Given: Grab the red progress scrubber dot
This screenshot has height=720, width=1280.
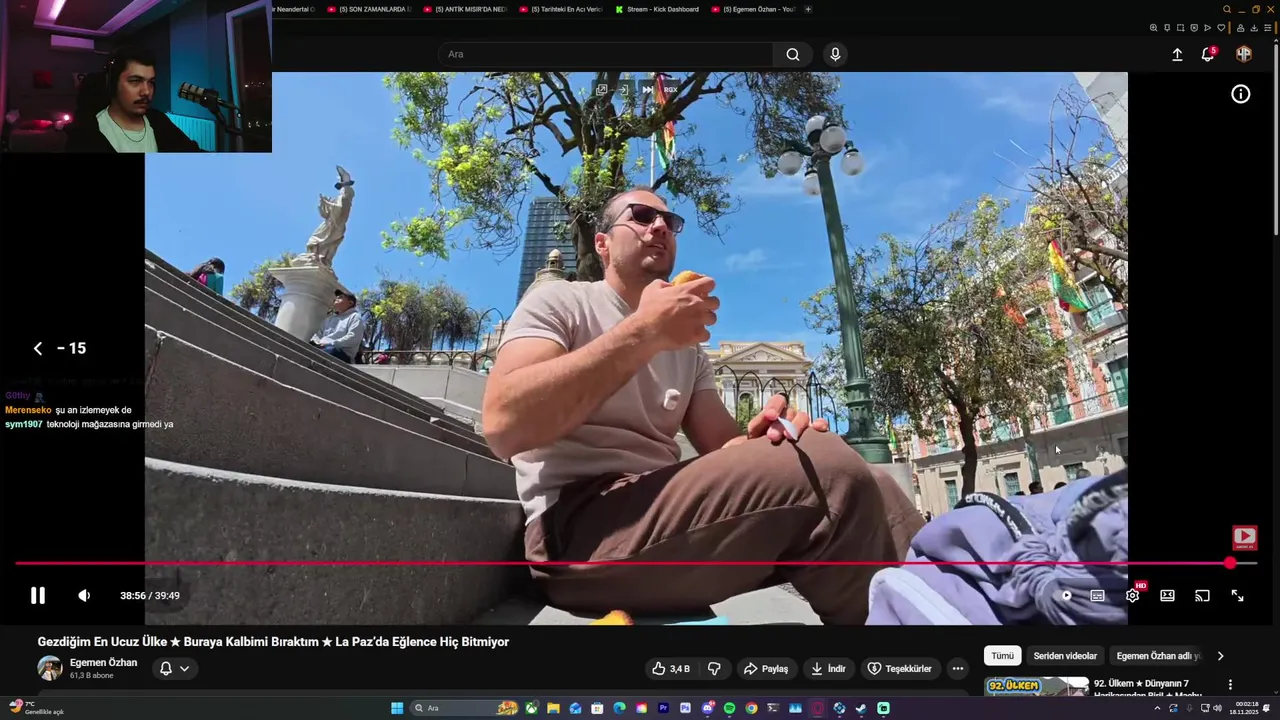Looking at the screenshot, I should point(1230,564).
